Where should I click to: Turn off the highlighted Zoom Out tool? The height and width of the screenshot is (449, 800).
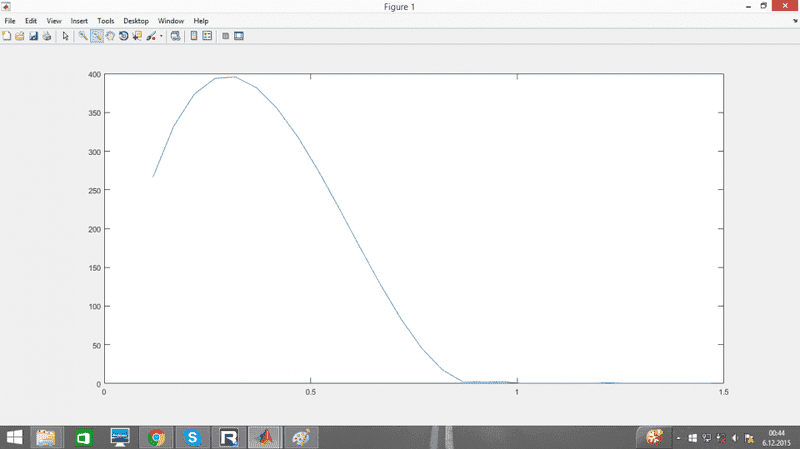(97, 36)
